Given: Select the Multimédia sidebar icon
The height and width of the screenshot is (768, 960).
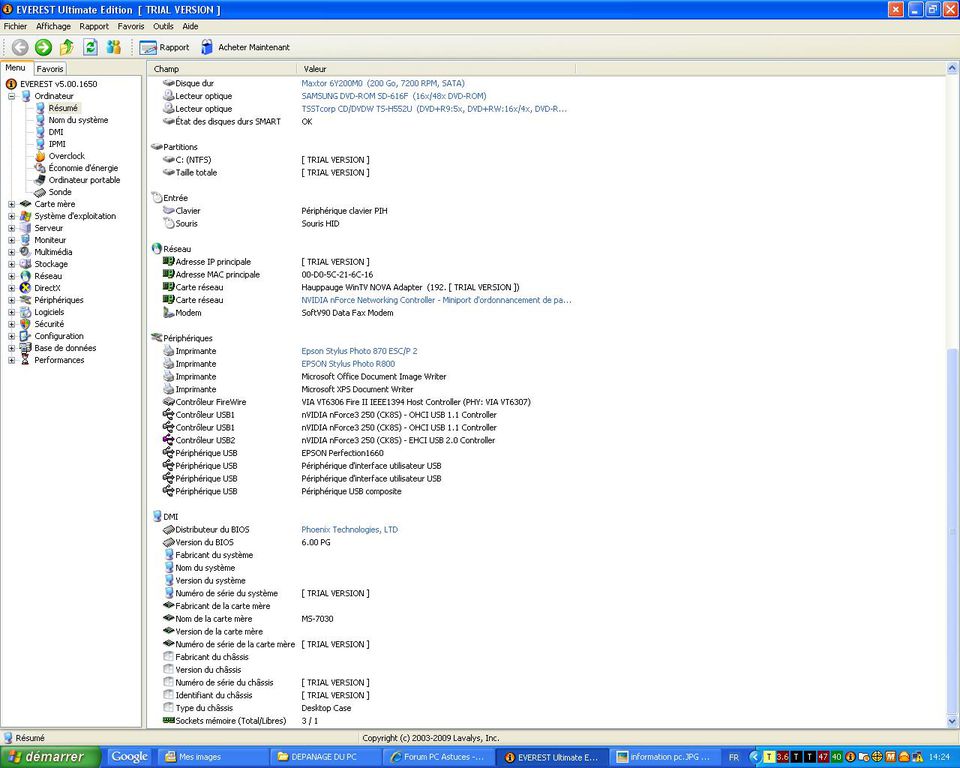Looking at the screenshot, I should pos(23,252).
